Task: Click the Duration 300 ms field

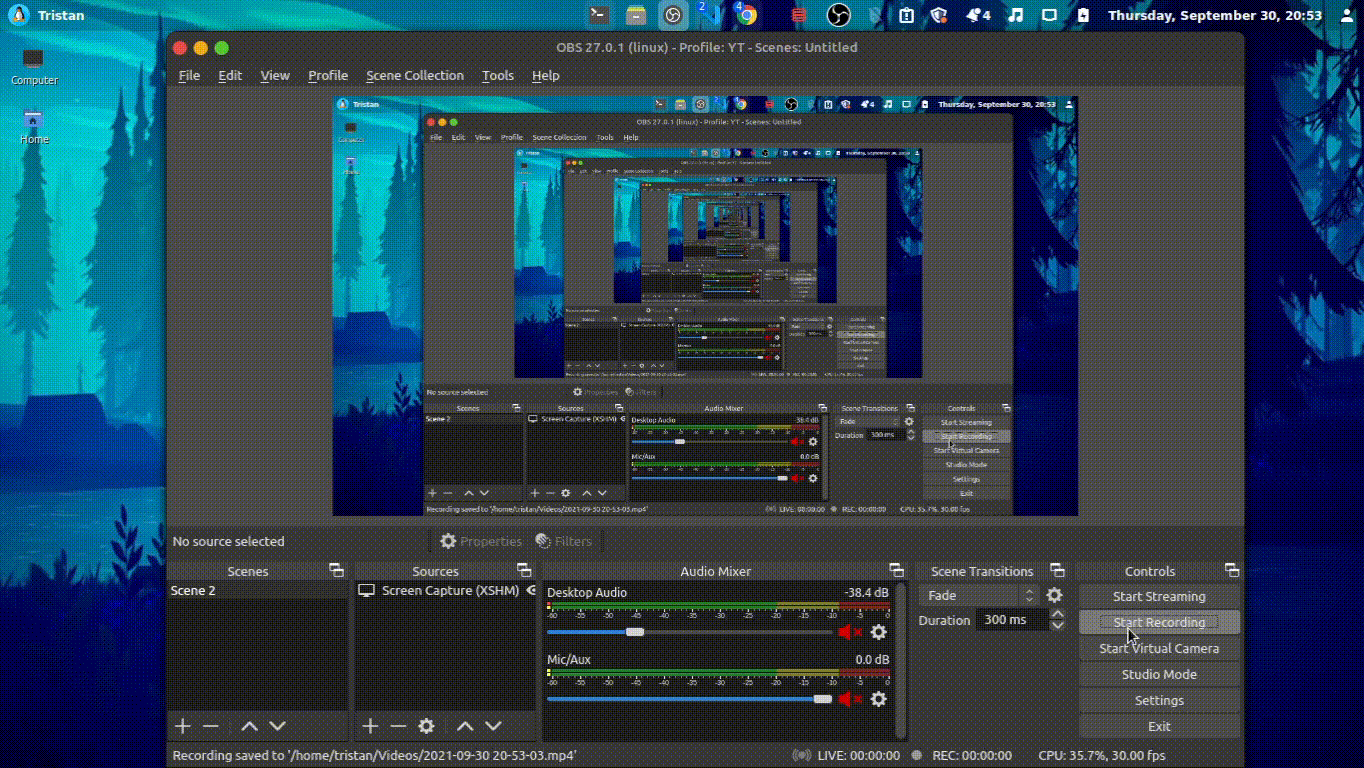Action: pos(1010,620)
